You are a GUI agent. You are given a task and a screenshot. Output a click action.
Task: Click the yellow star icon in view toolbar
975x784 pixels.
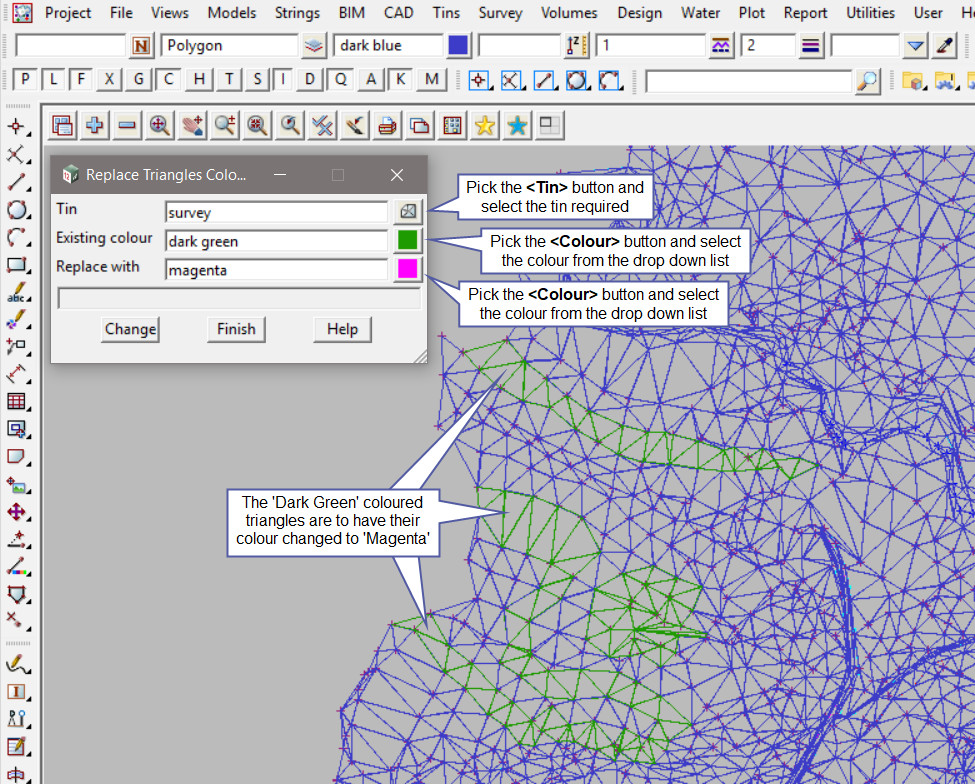(485, 125)
